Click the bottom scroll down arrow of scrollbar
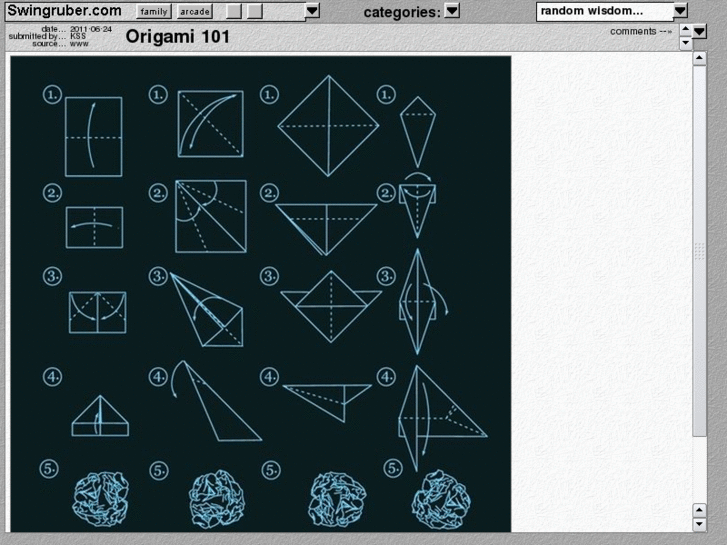The width and height of the screenshot is (727, 545). click(x=699, y=525)
